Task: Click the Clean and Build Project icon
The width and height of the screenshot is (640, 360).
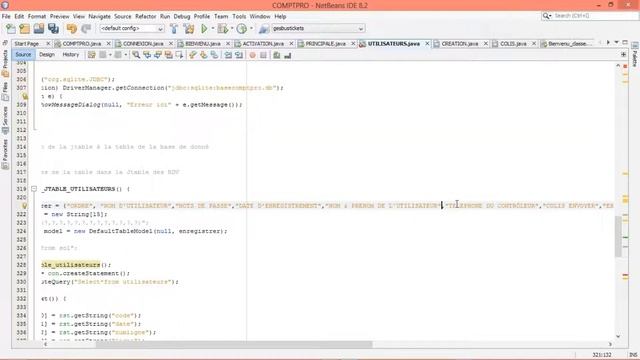Action: click(x=189, y=29)
